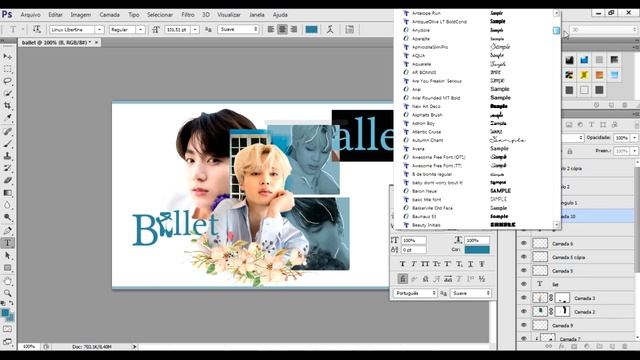Click the Add layer style fx icon
Image resolution: width=640 pixels, height=360 pixels.
coord(561,346)
